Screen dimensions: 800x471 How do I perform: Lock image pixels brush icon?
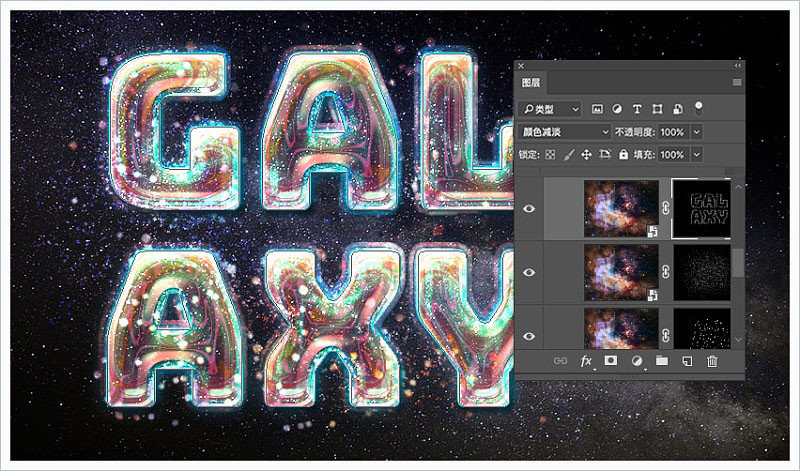[568, 154]
